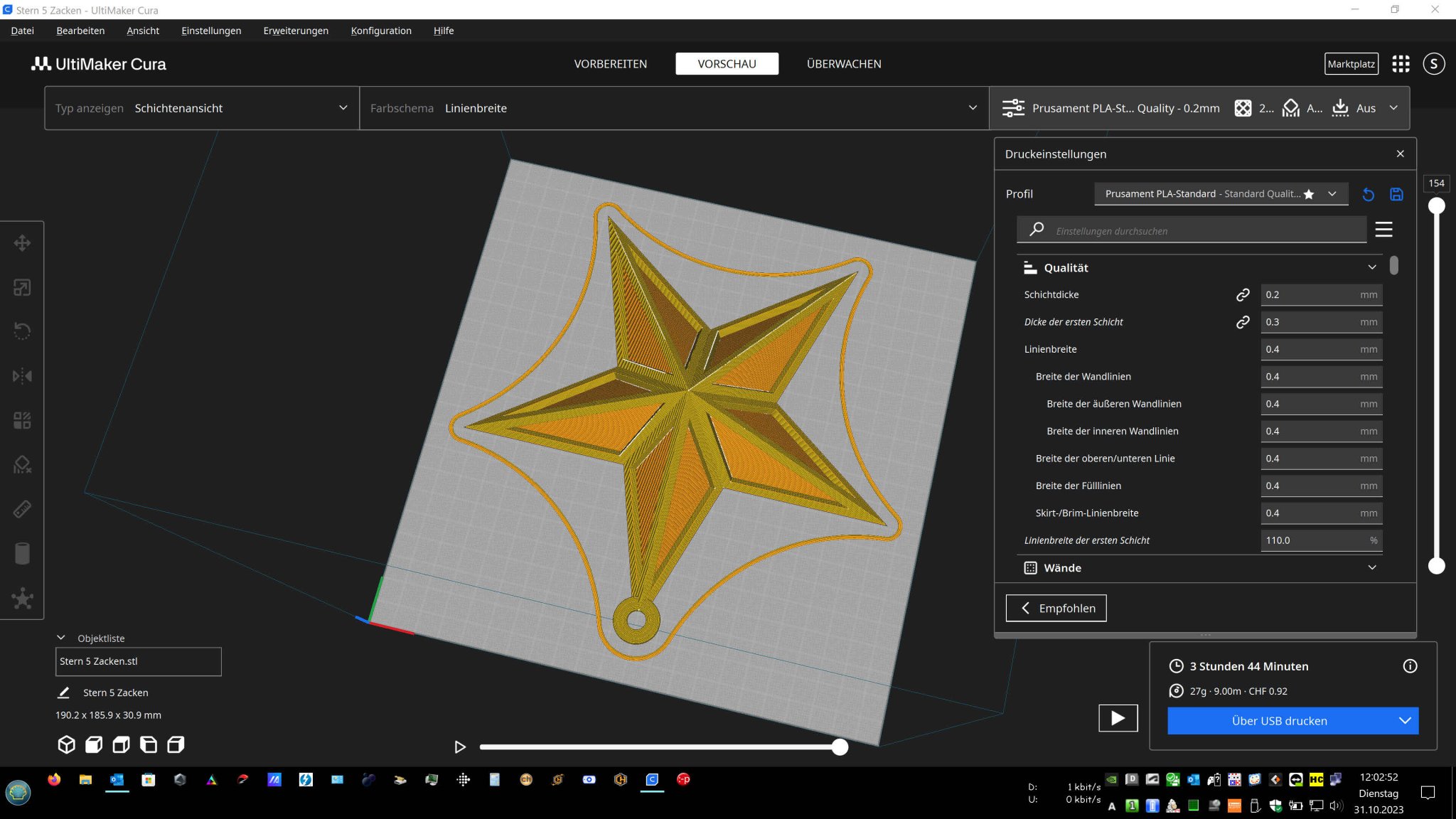Toggle link icon for Dicke der ersten Schicht

1243,322
